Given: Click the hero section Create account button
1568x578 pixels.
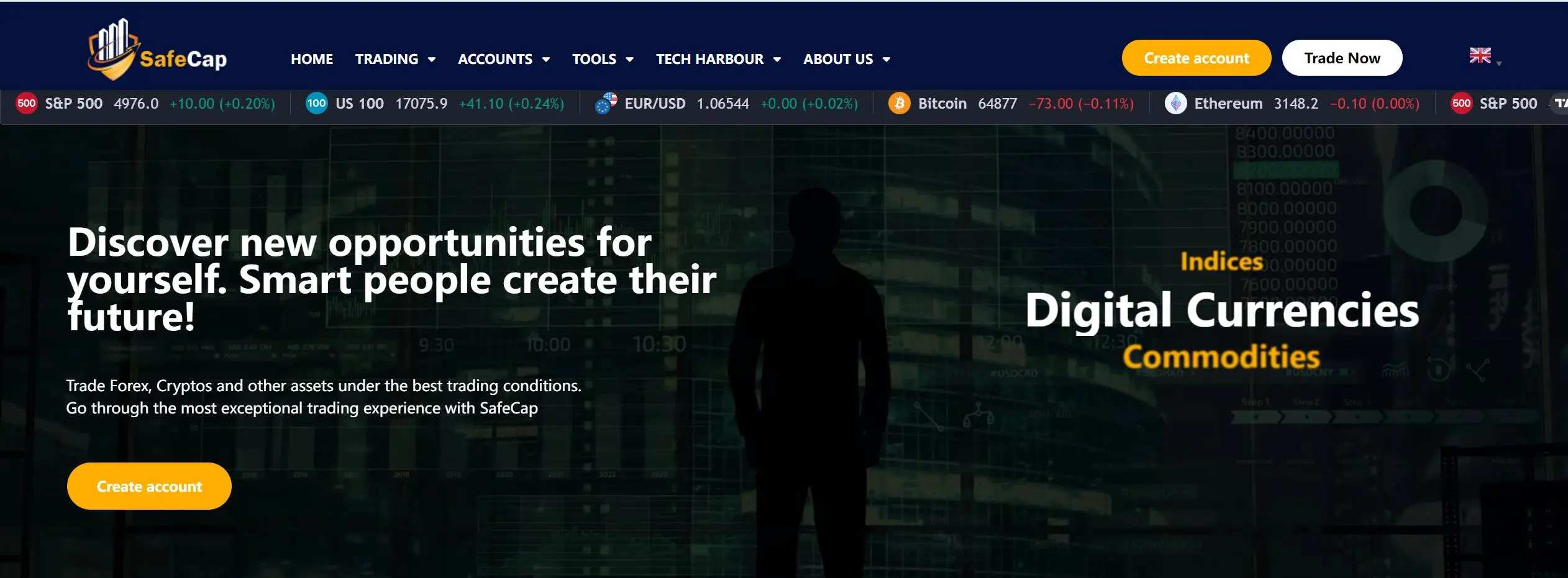Looking at the screenshot, I should [149, 486].
